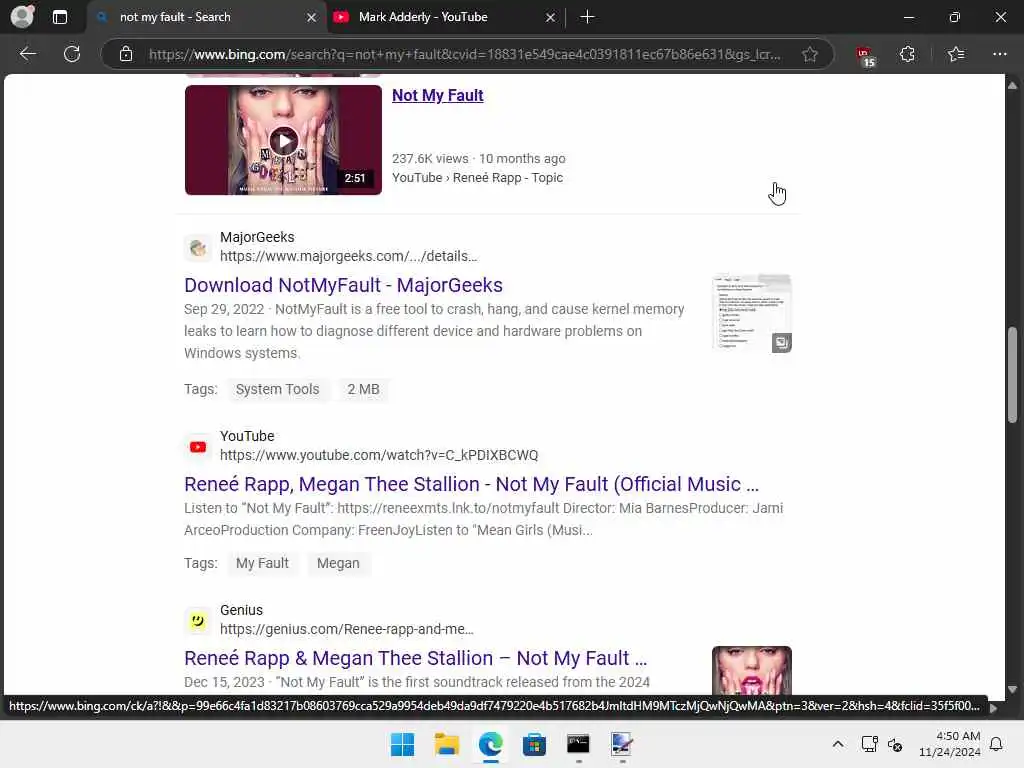Open 'Download NotMyFault - MajorGeeks' result
1024x768 pixels.
(x=344, y=285)
